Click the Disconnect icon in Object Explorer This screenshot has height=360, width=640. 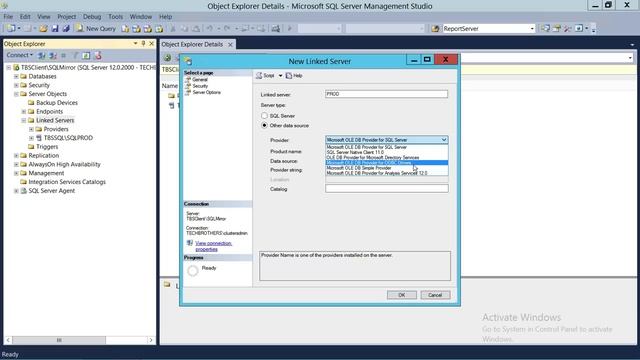[53, 56]
